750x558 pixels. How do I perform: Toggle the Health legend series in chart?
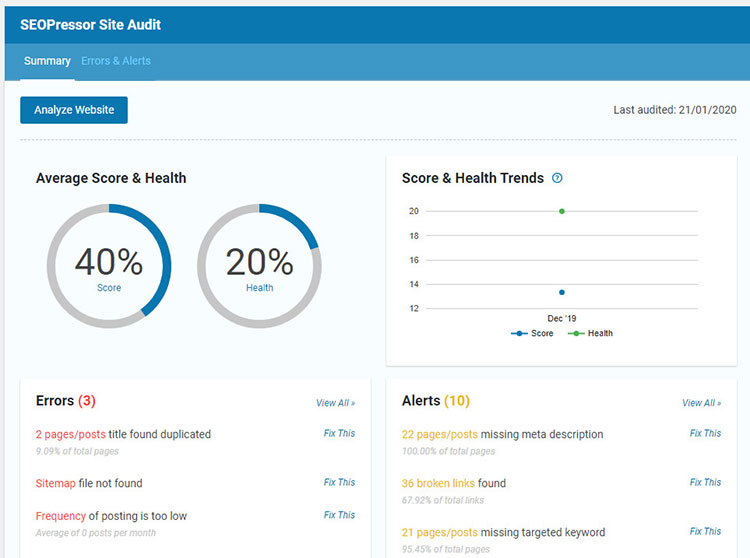point(593,333)
